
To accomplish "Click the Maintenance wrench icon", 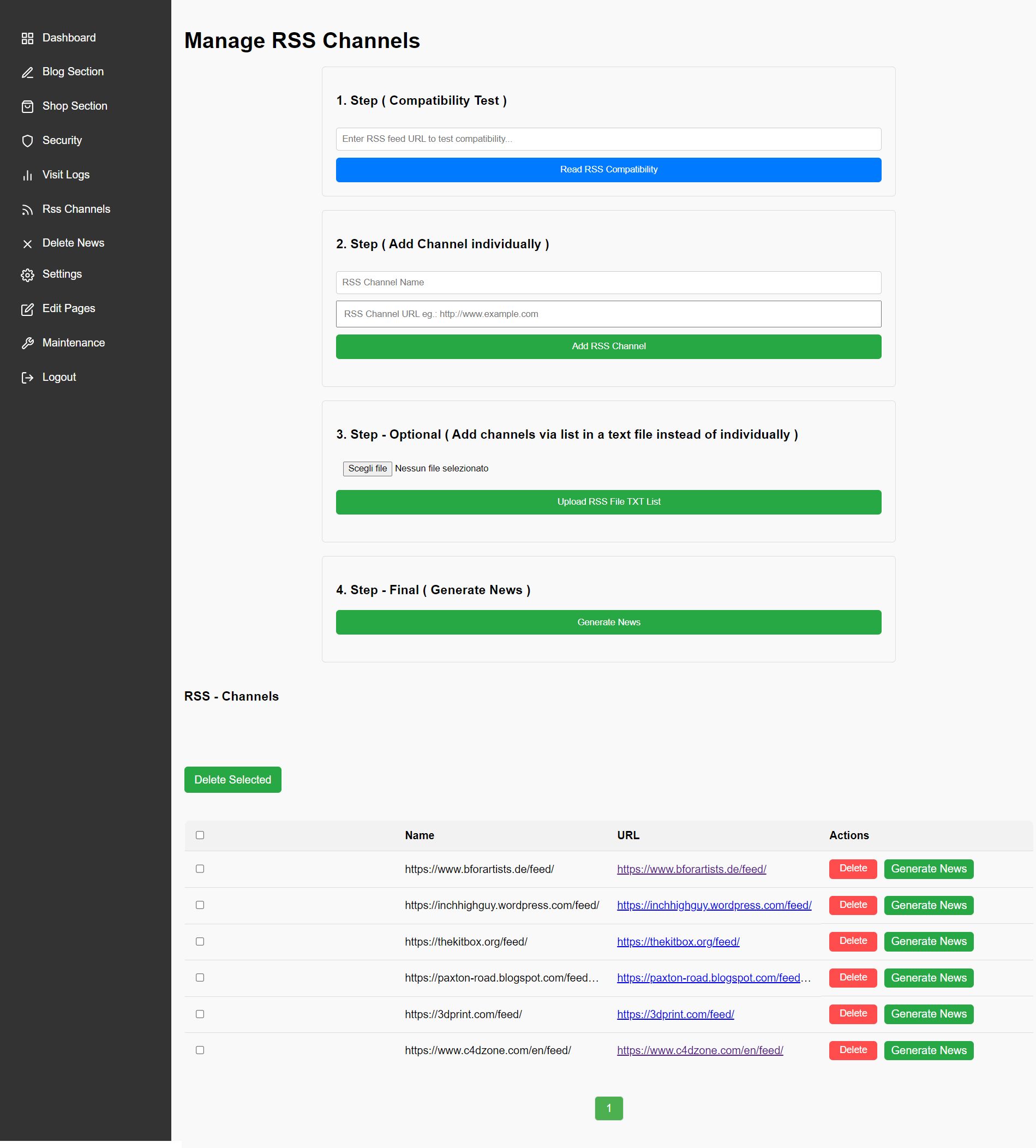I will coord(27,343).
